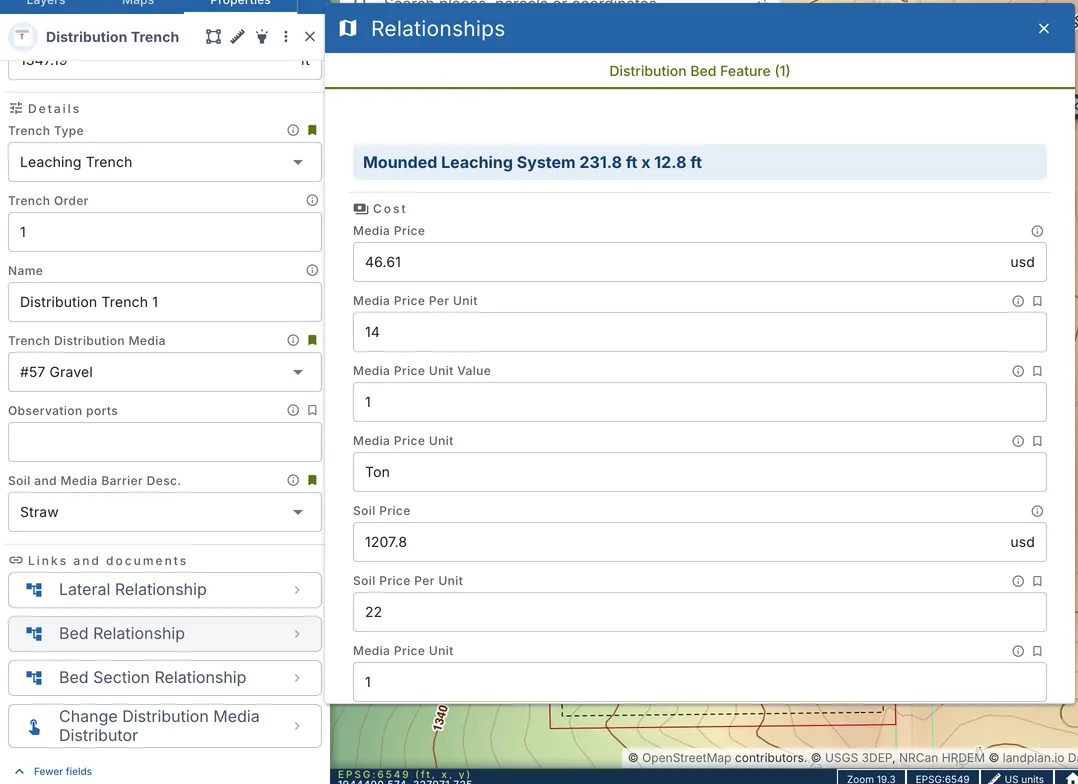
Task: Click the Distribution Trench feature type icon
Action: click(x=22, y=36)
